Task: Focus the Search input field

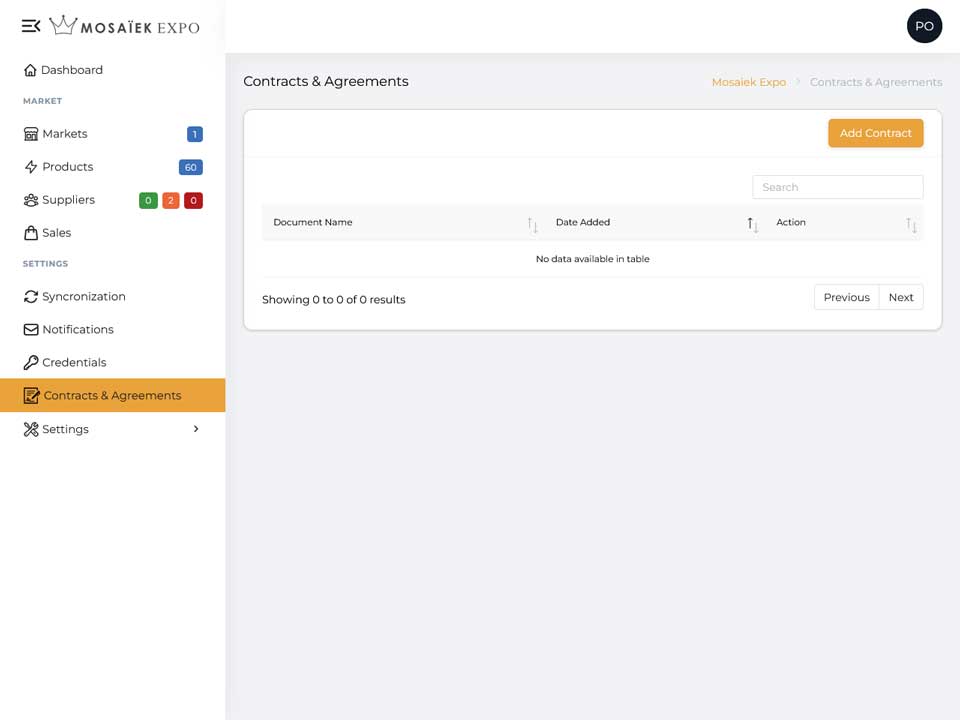Action: [x=838, y=187]
